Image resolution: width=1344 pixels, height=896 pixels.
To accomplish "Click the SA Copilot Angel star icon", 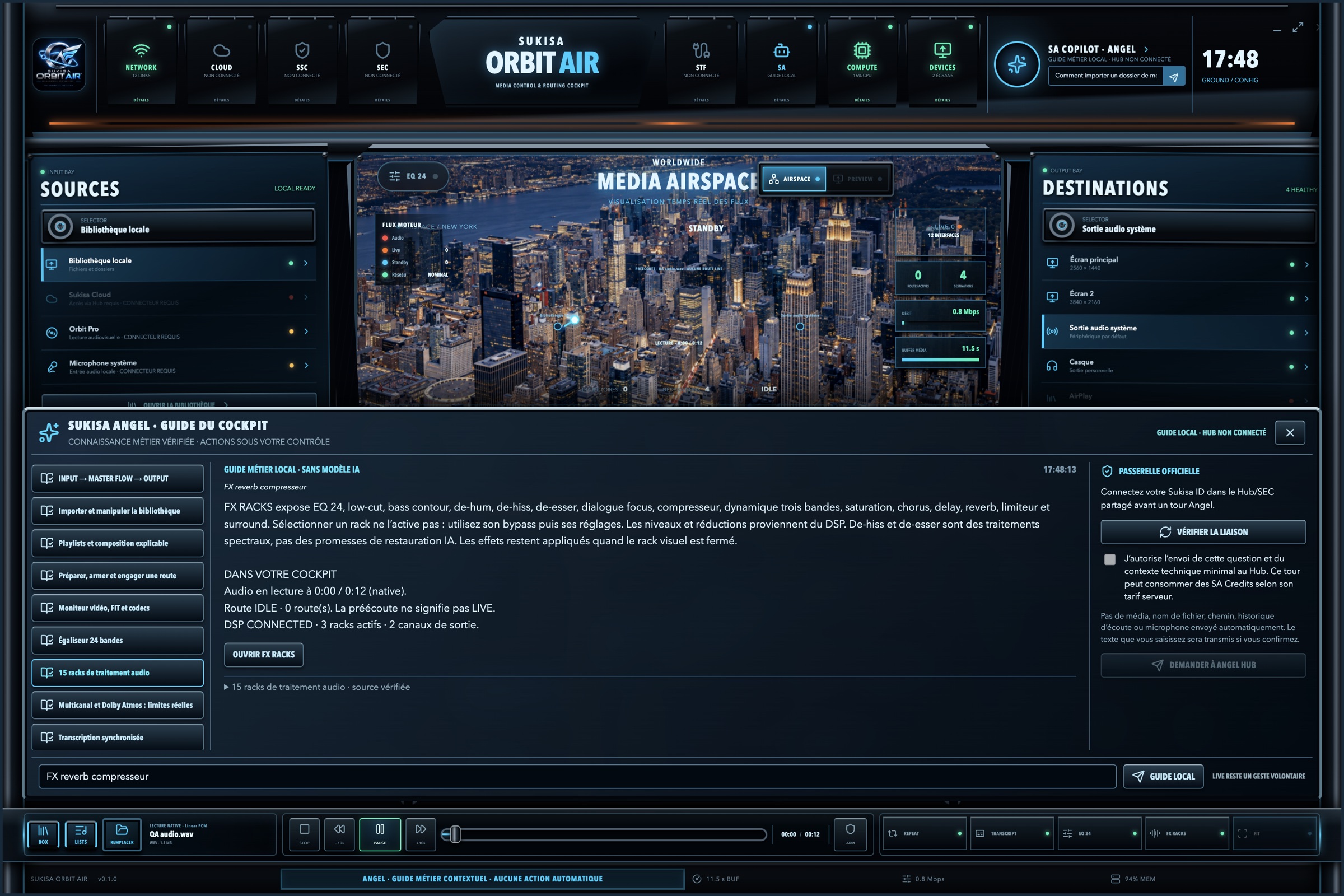I will 1016,64.
